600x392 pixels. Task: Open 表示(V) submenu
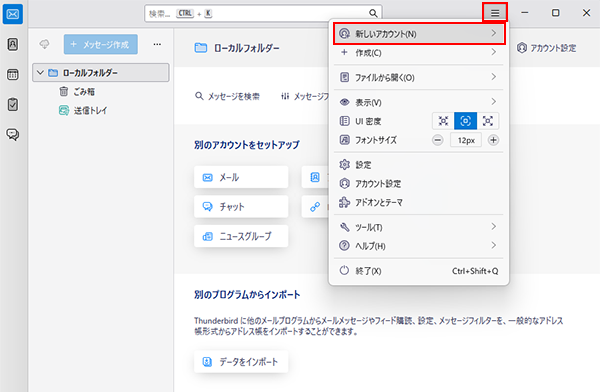click(x=419, y=102)
